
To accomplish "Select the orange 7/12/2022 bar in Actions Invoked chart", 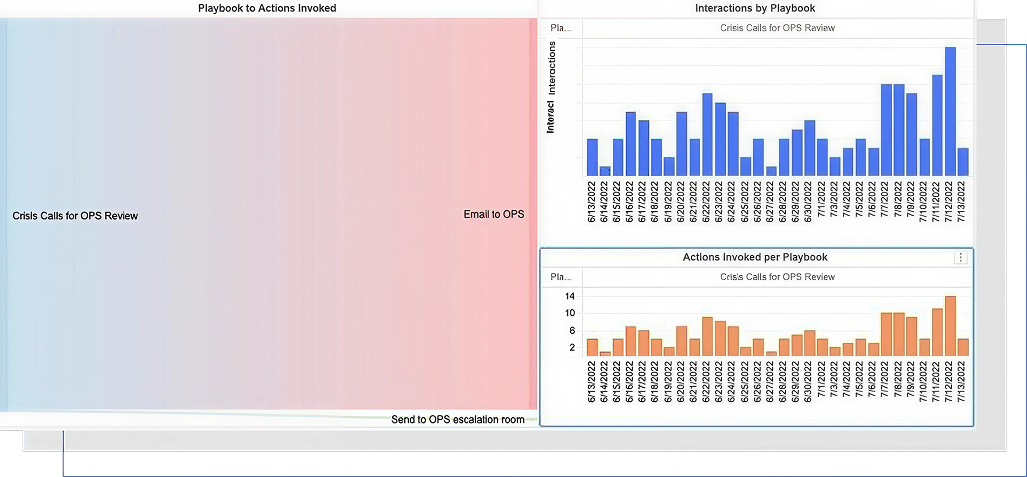I will click(950, 326).
